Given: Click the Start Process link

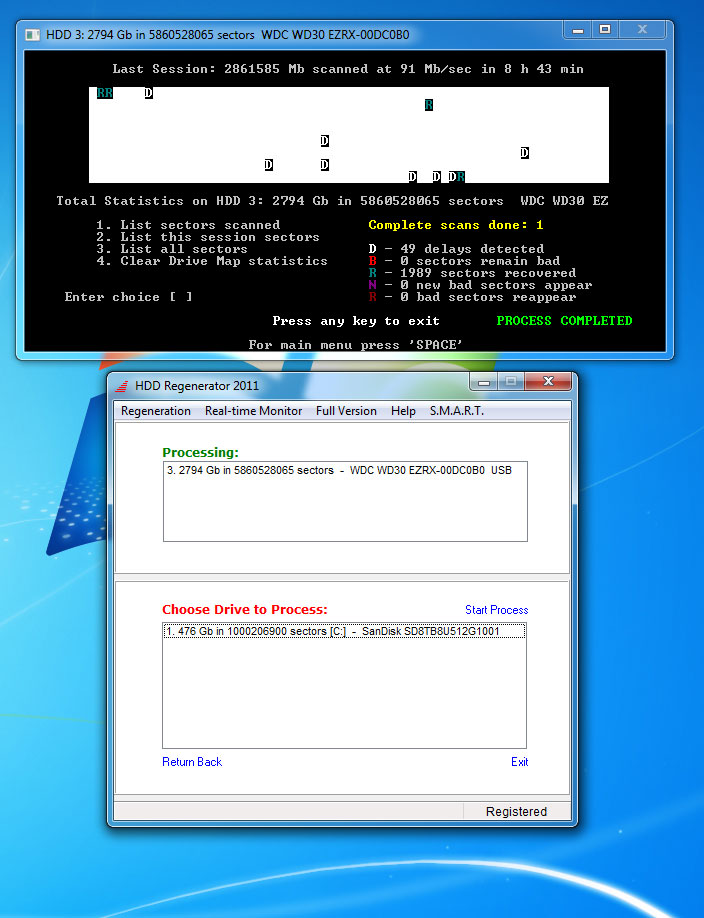Looking at the screenshot, I should click(497, 610).
